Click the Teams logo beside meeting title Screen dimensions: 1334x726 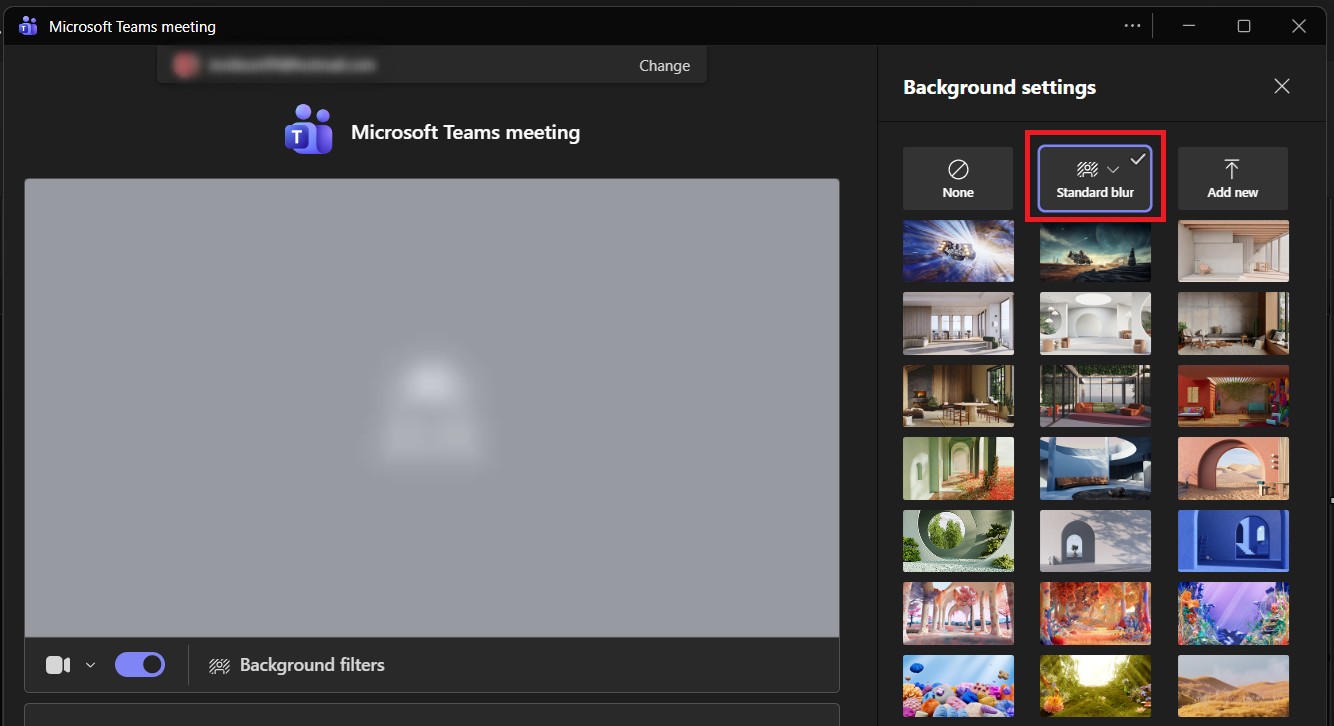click(308, 130)
